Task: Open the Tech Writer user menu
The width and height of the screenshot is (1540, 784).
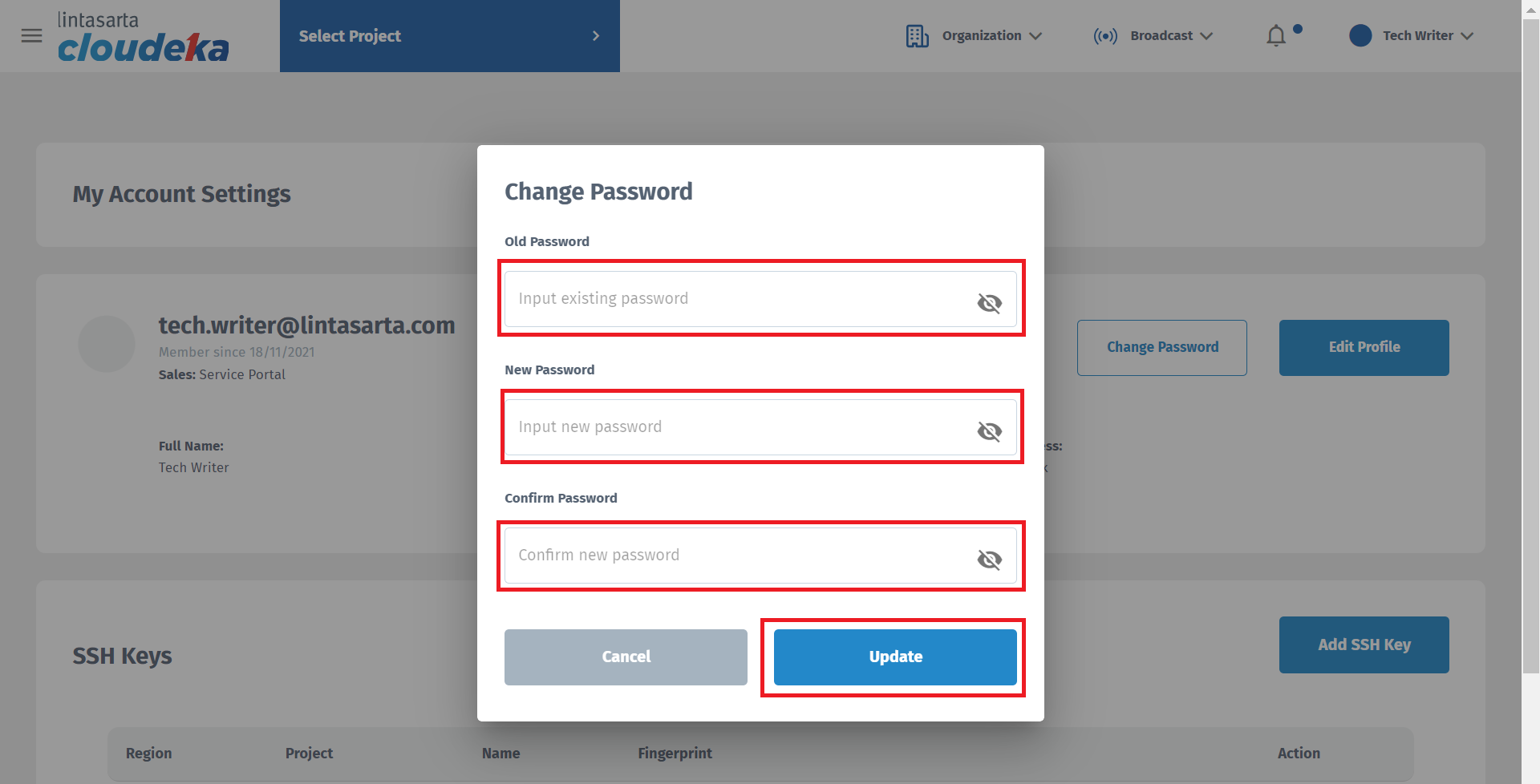Action: [x=1428, y=36]
